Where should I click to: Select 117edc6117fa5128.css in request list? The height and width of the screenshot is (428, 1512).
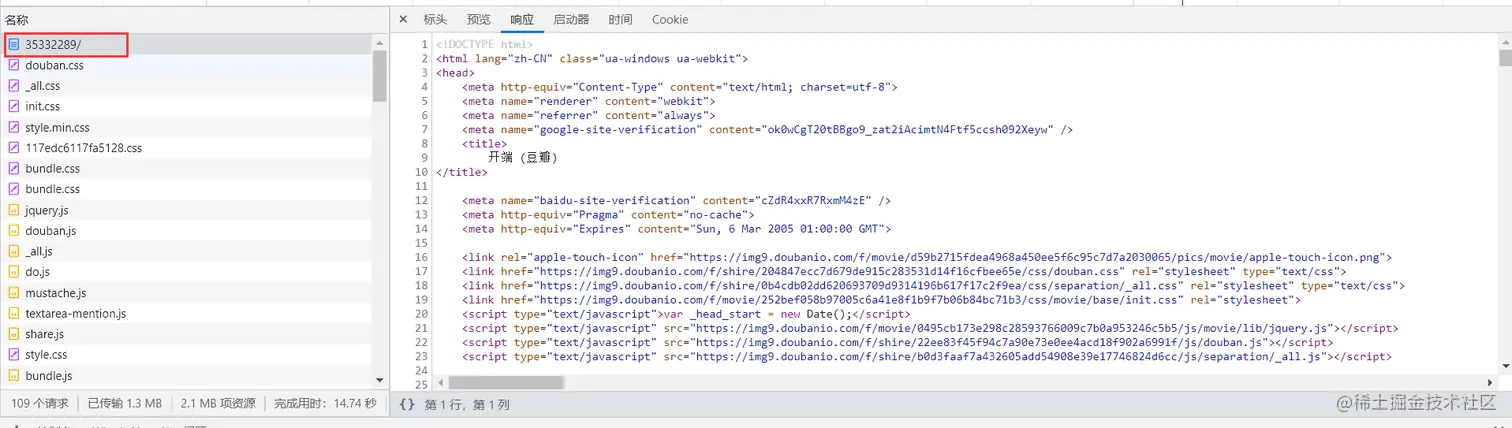[x=84, y=148]
